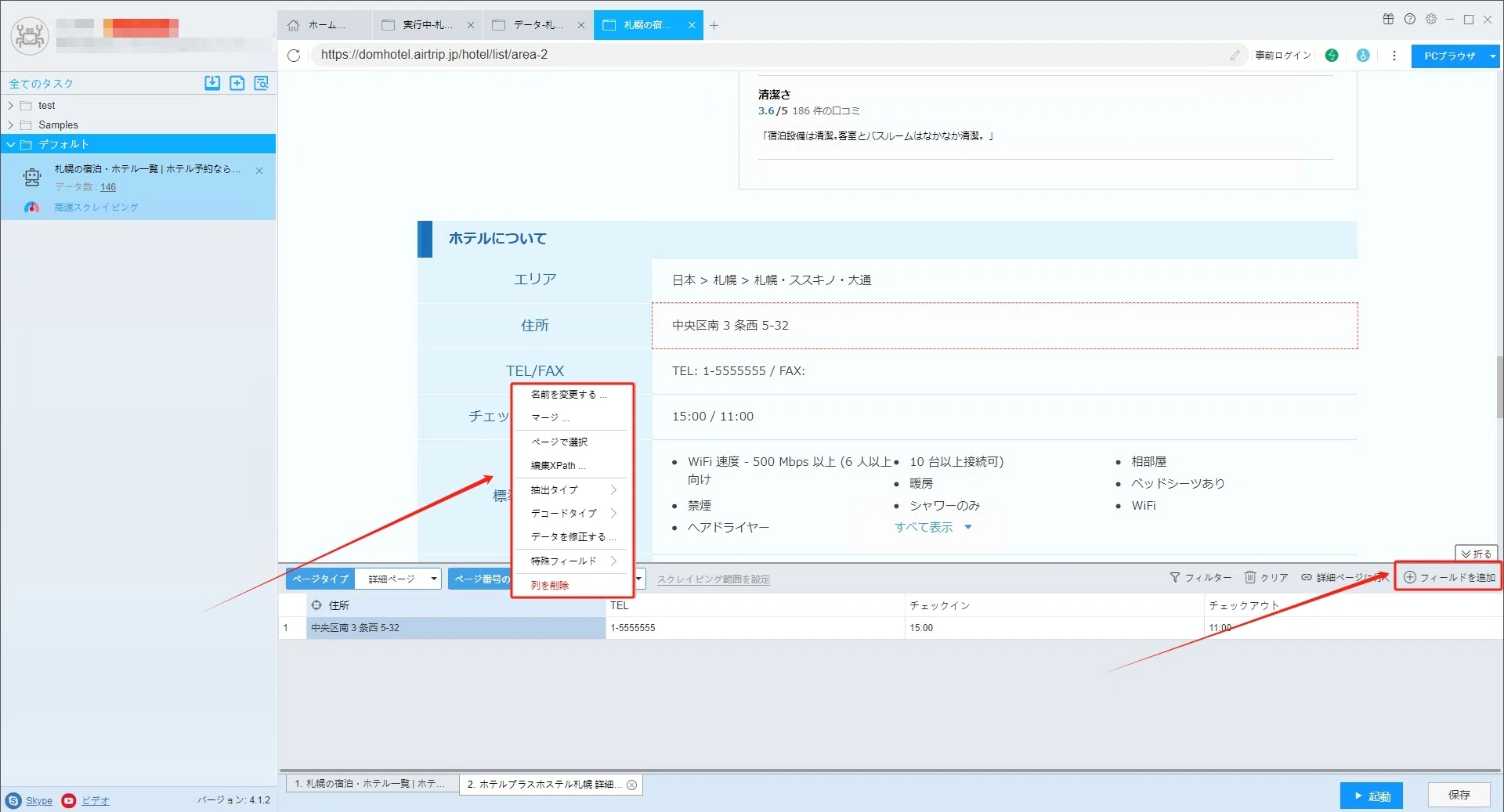Click the plus circle icon for フィールドを追加
1504x812 pixels.
pos(1410,577)
